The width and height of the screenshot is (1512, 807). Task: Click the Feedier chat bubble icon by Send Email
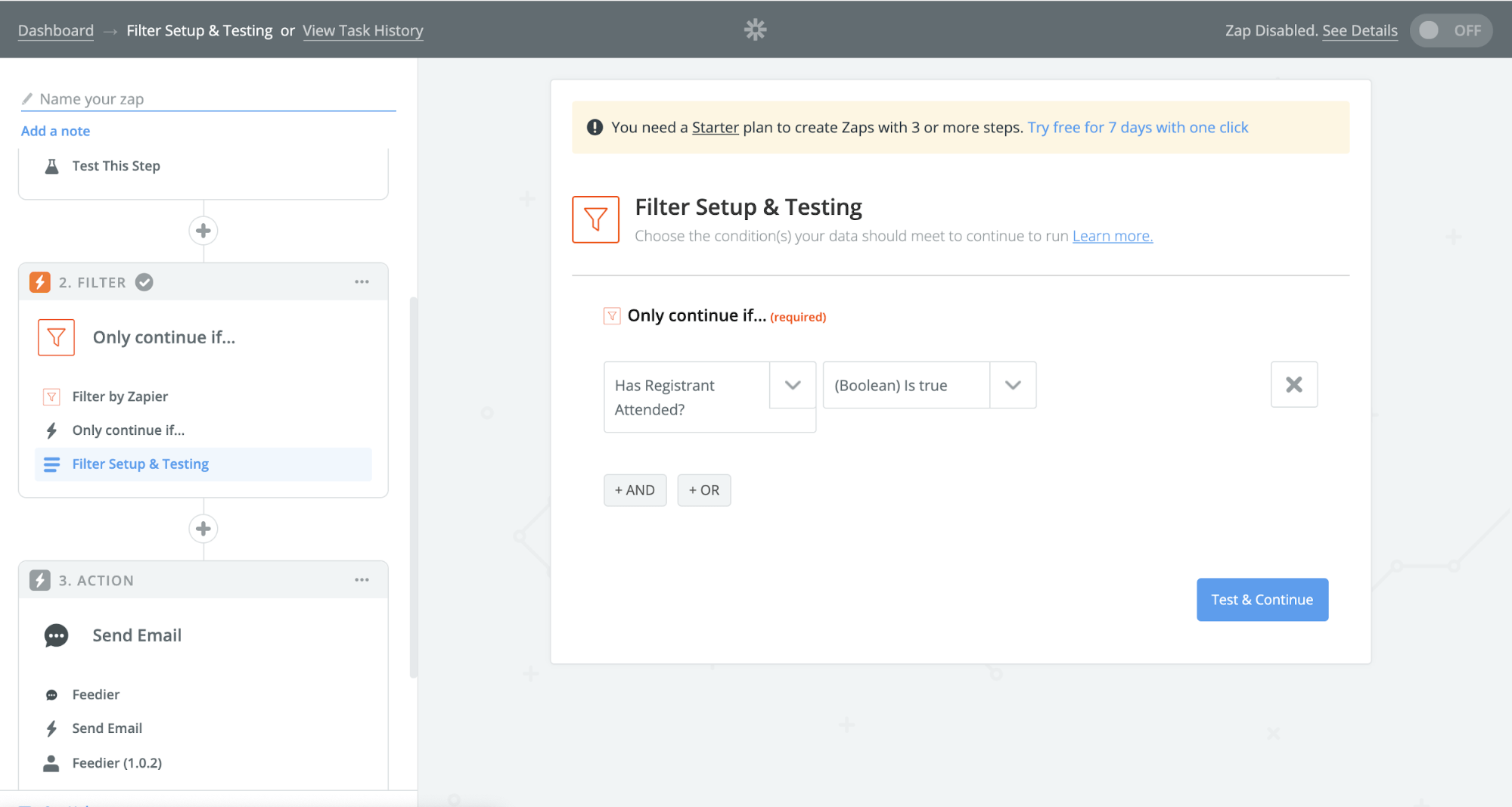56,635
